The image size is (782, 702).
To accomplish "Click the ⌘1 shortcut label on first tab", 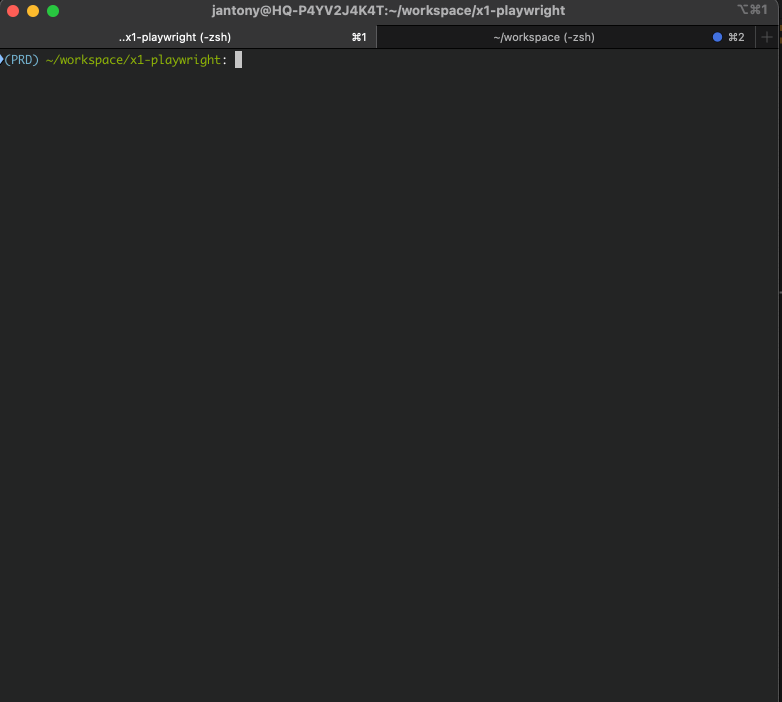I will click(x=359, y=37).
